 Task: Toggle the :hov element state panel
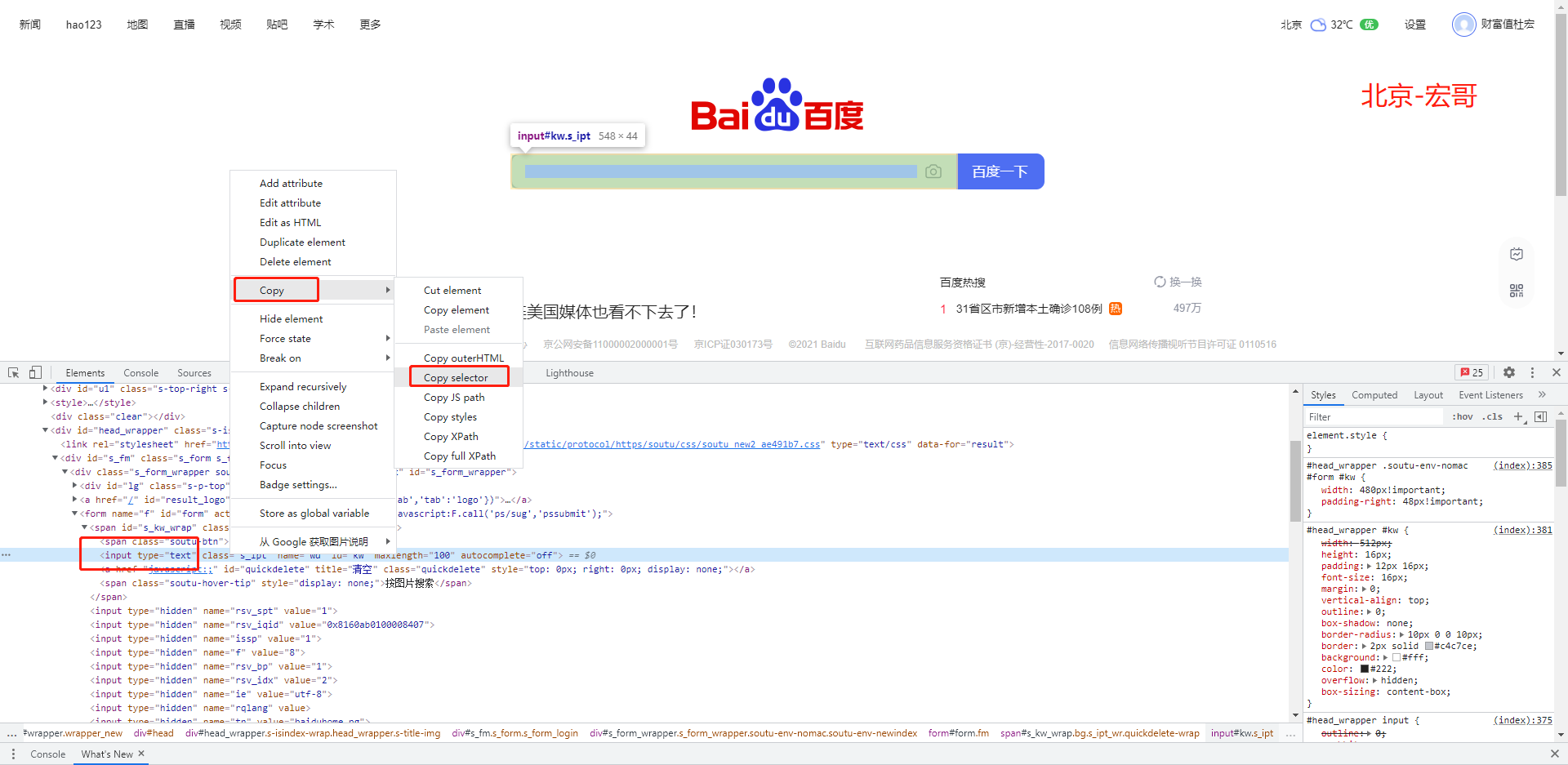click(x=1462, y=416)
